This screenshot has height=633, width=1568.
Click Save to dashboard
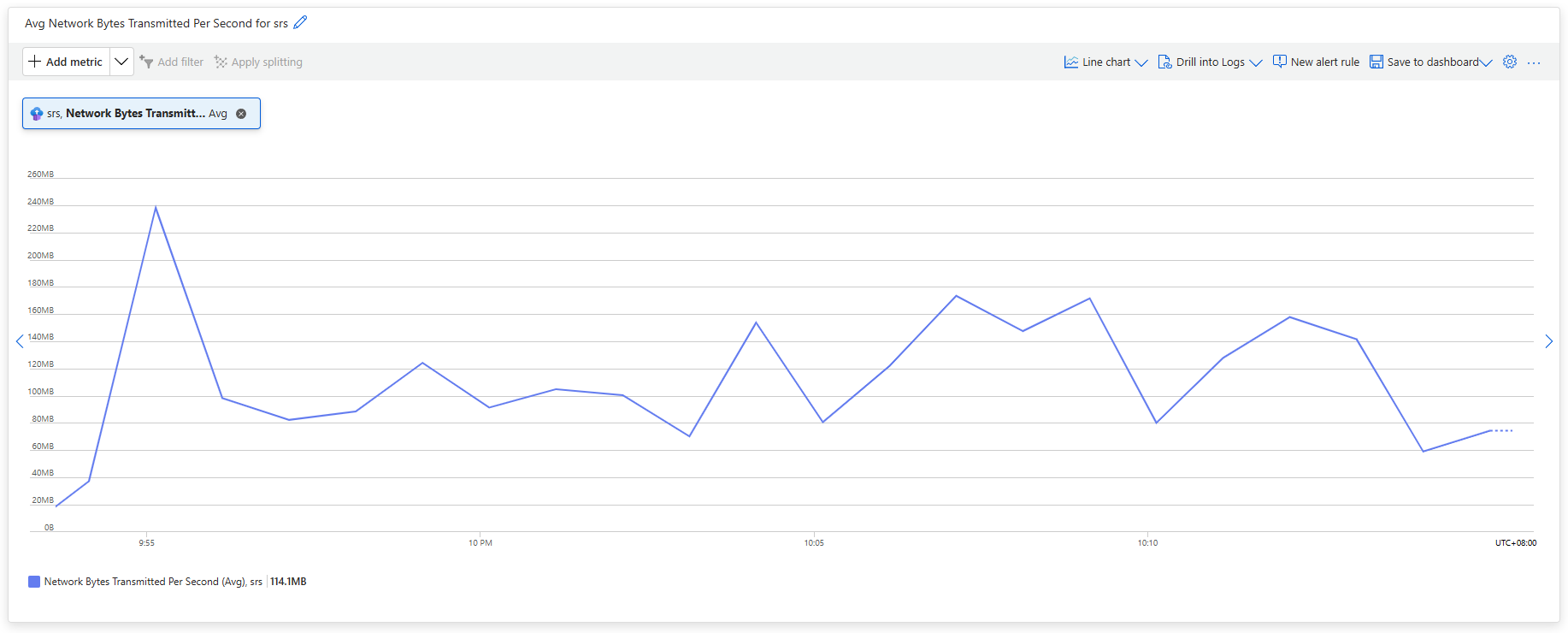coord(1424,62)
